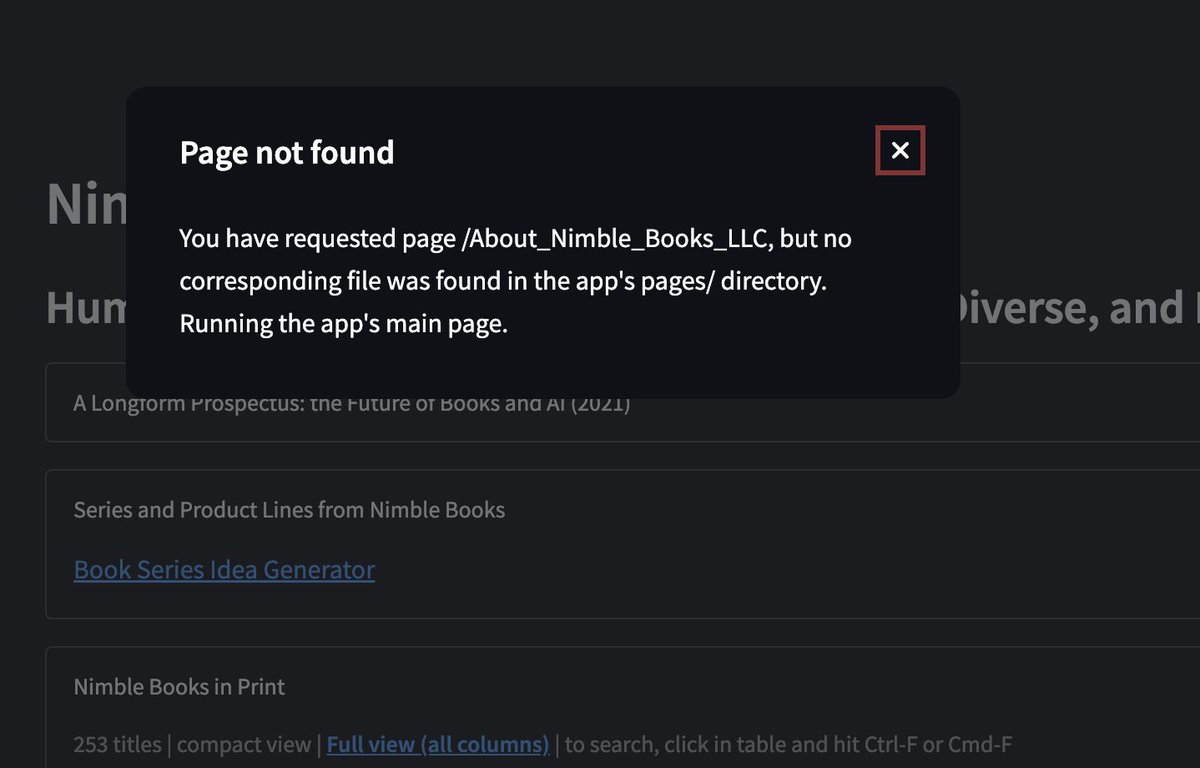Click 'Series and Product Lines from Nimble Books' header
Image resolution: width=1200 pixels, height=768 pixels.
pos(289,510)
